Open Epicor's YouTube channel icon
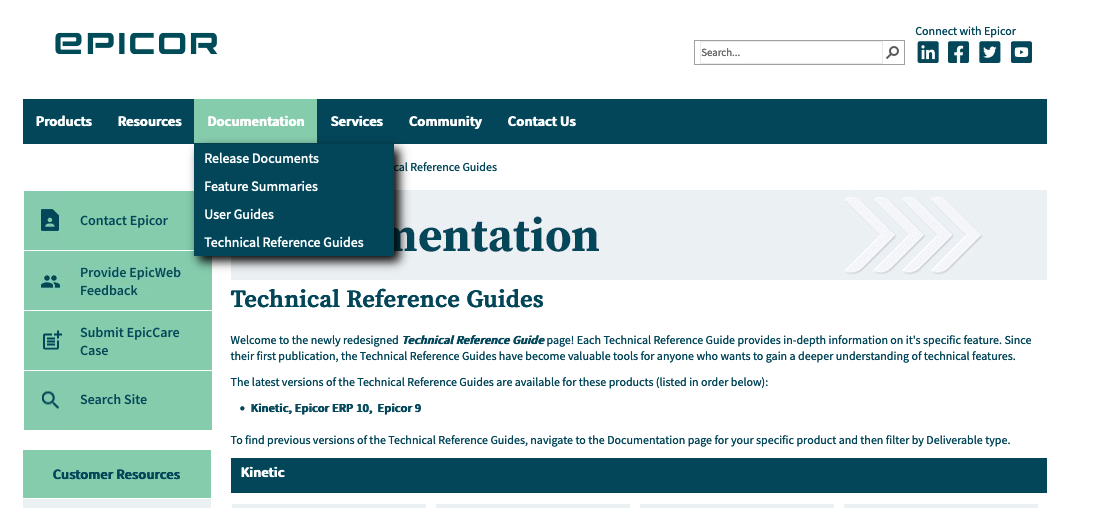Screen dimensions: 1096x508 (1021, 52)
